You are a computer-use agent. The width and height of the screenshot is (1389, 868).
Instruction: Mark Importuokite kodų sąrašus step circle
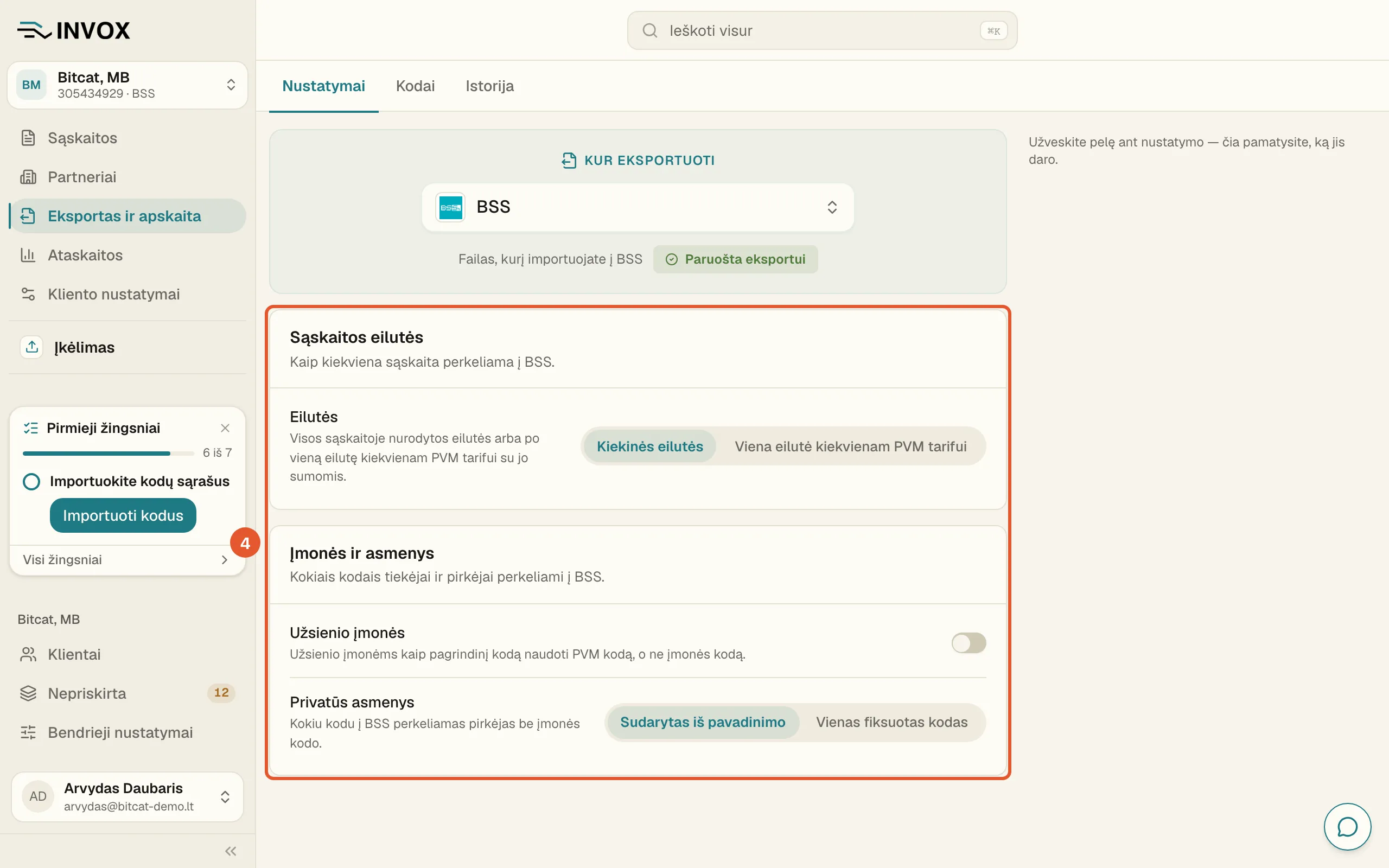pyautogui.click(x=31, y=481)
